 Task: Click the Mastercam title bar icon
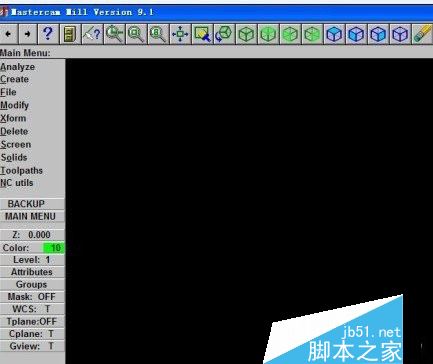(4, 13)
